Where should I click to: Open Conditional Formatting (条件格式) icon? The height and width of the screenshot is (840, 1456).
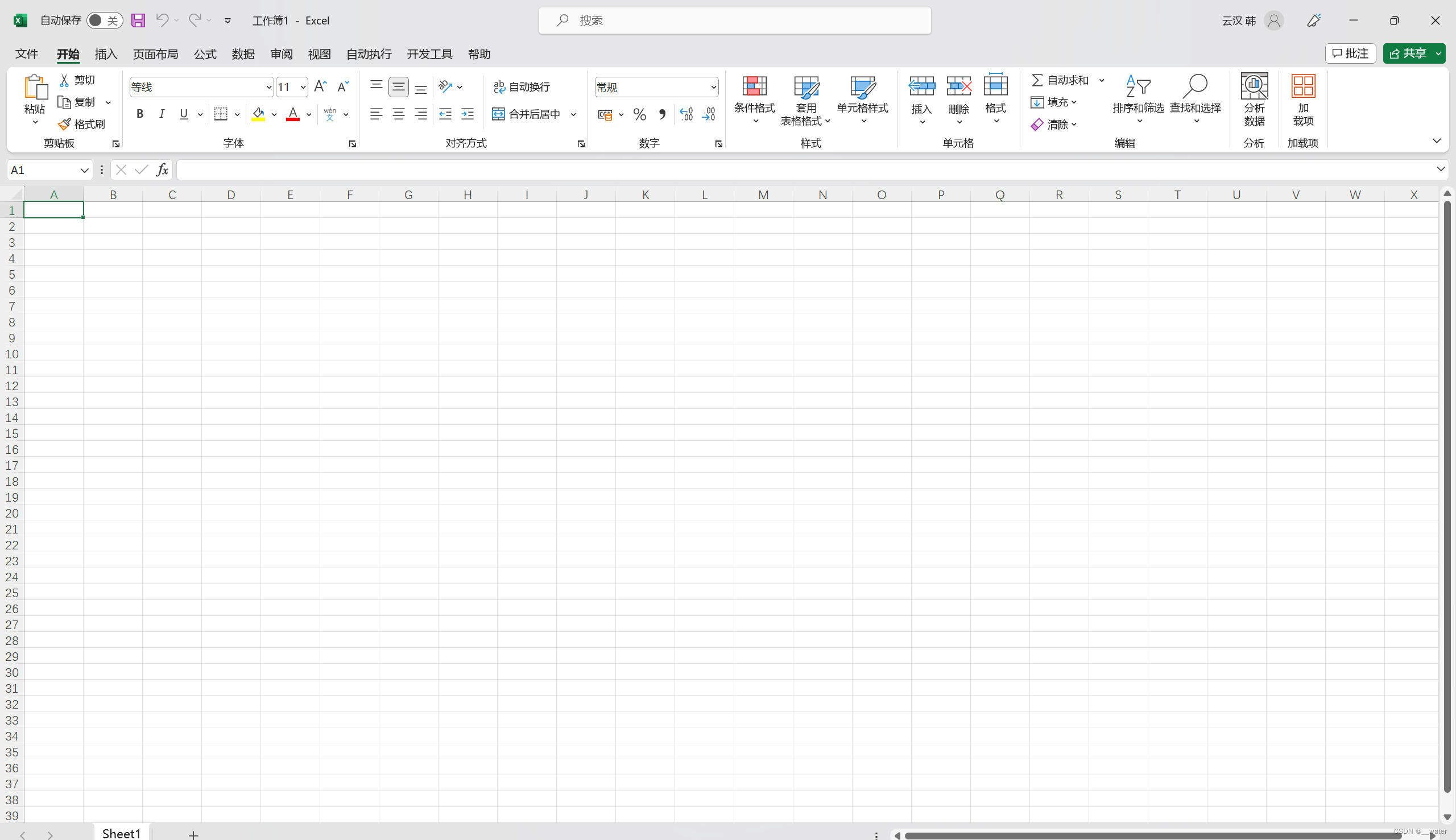click(754, 86)
